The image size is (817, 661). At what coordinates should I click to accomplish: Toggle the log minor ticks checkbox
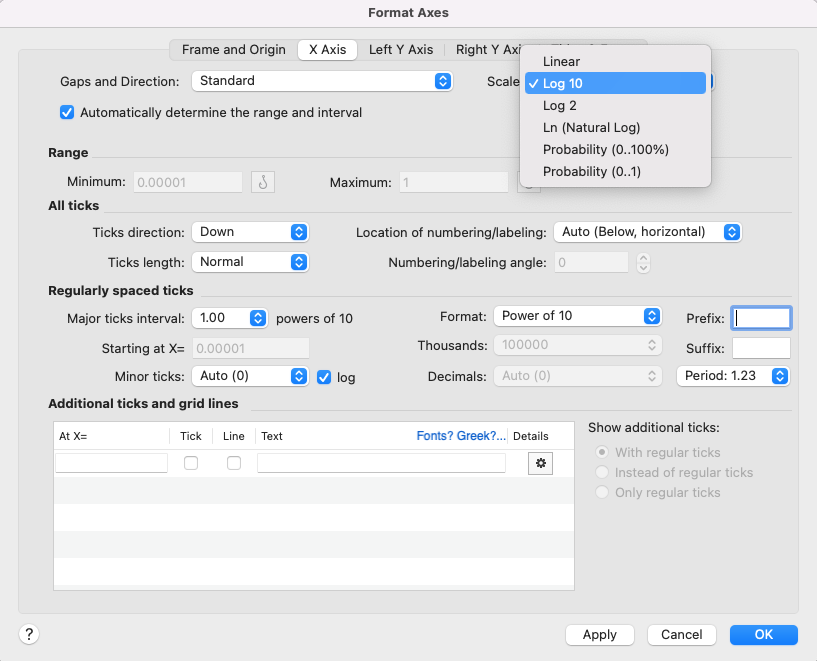(x=324, y=377)
